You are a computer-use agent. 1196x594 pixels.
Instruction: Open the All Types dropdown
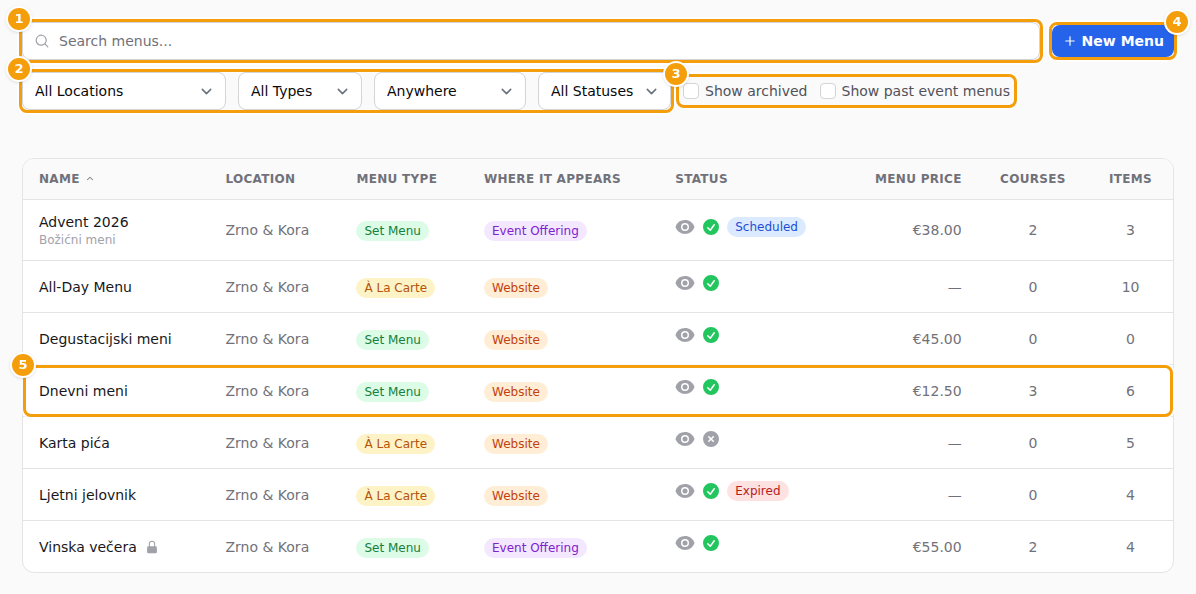pos(300,92)
